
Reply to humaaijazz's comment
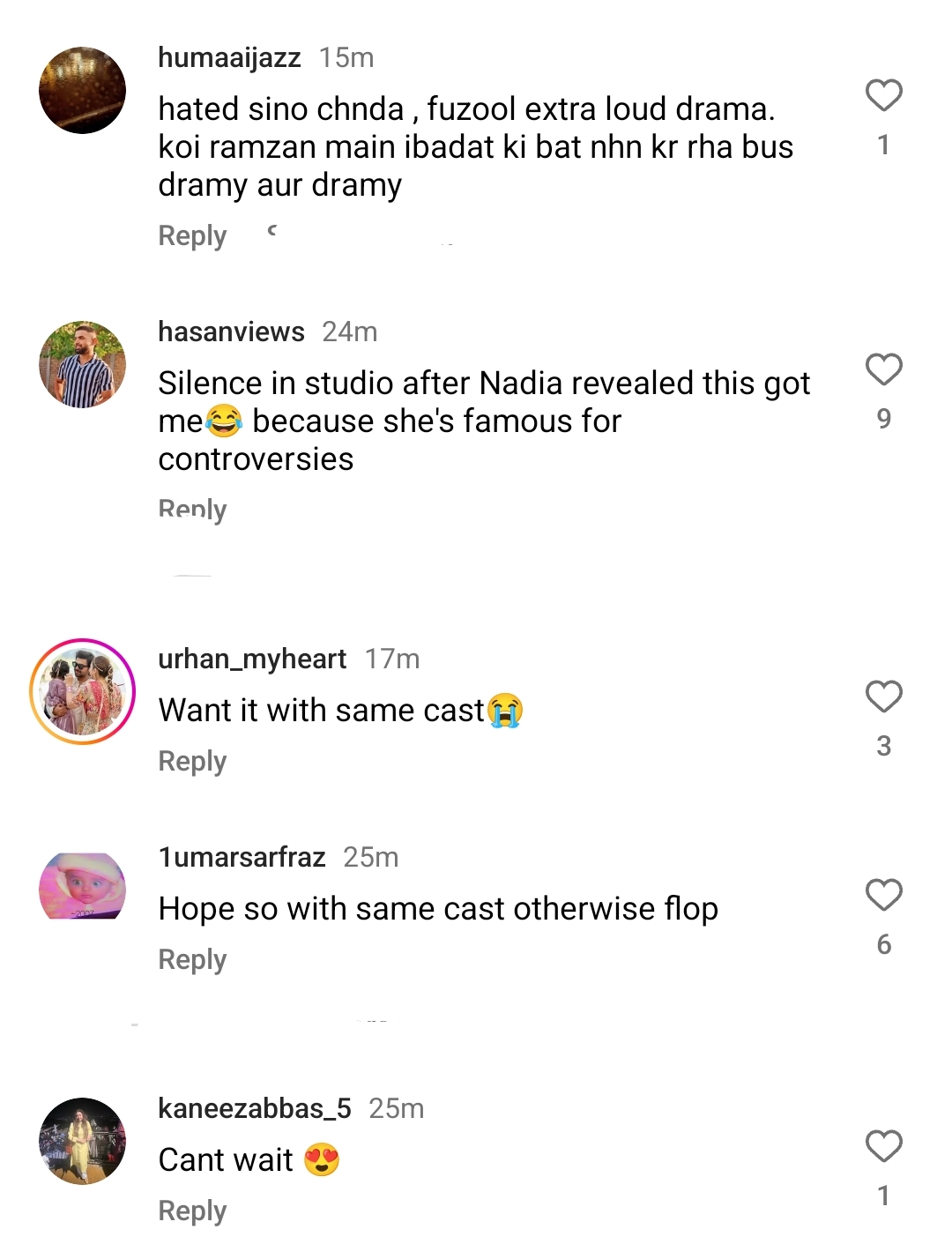coord(192,235)
